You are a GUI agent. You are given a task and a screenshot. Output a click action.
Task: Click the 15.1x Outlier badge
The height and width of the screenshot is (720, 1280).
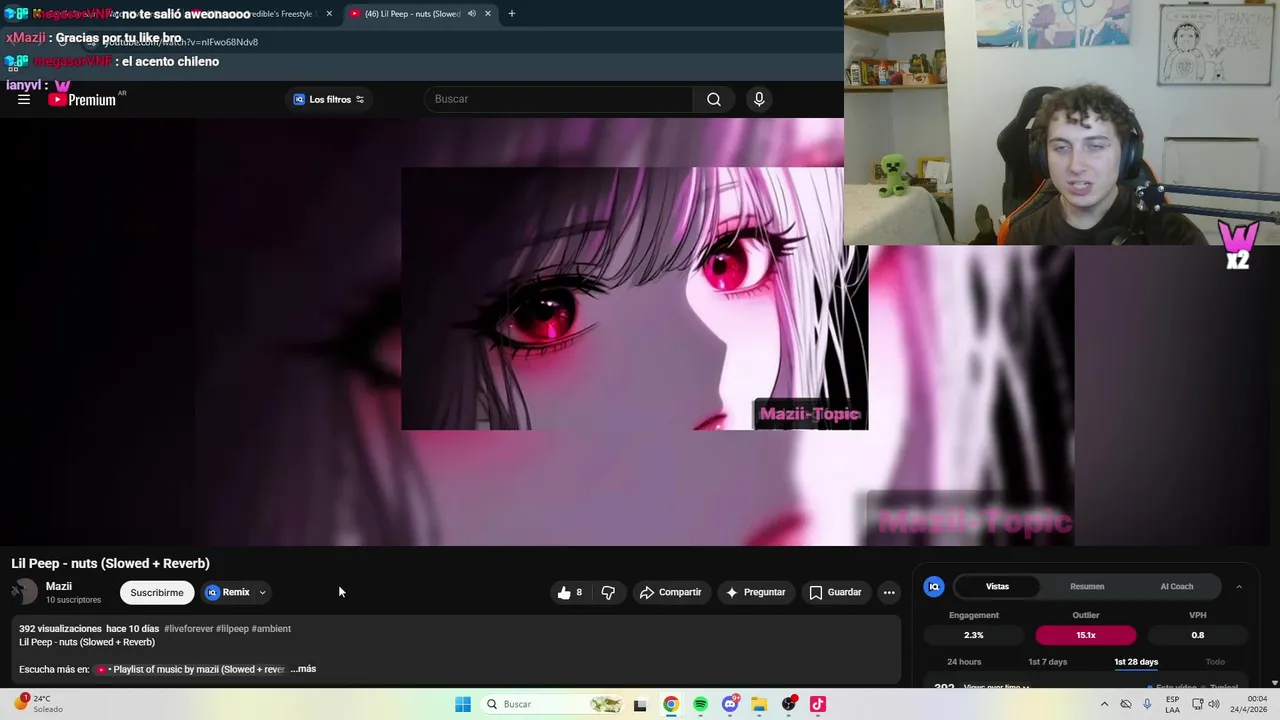click(1085, 635)
